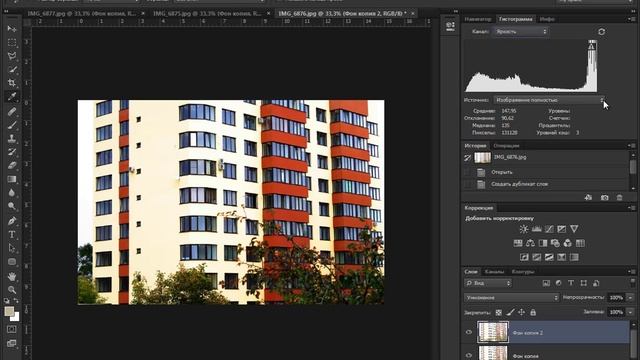Select the Eyedropper tool
Screen dimensions: 640x360
coord(12,97)
